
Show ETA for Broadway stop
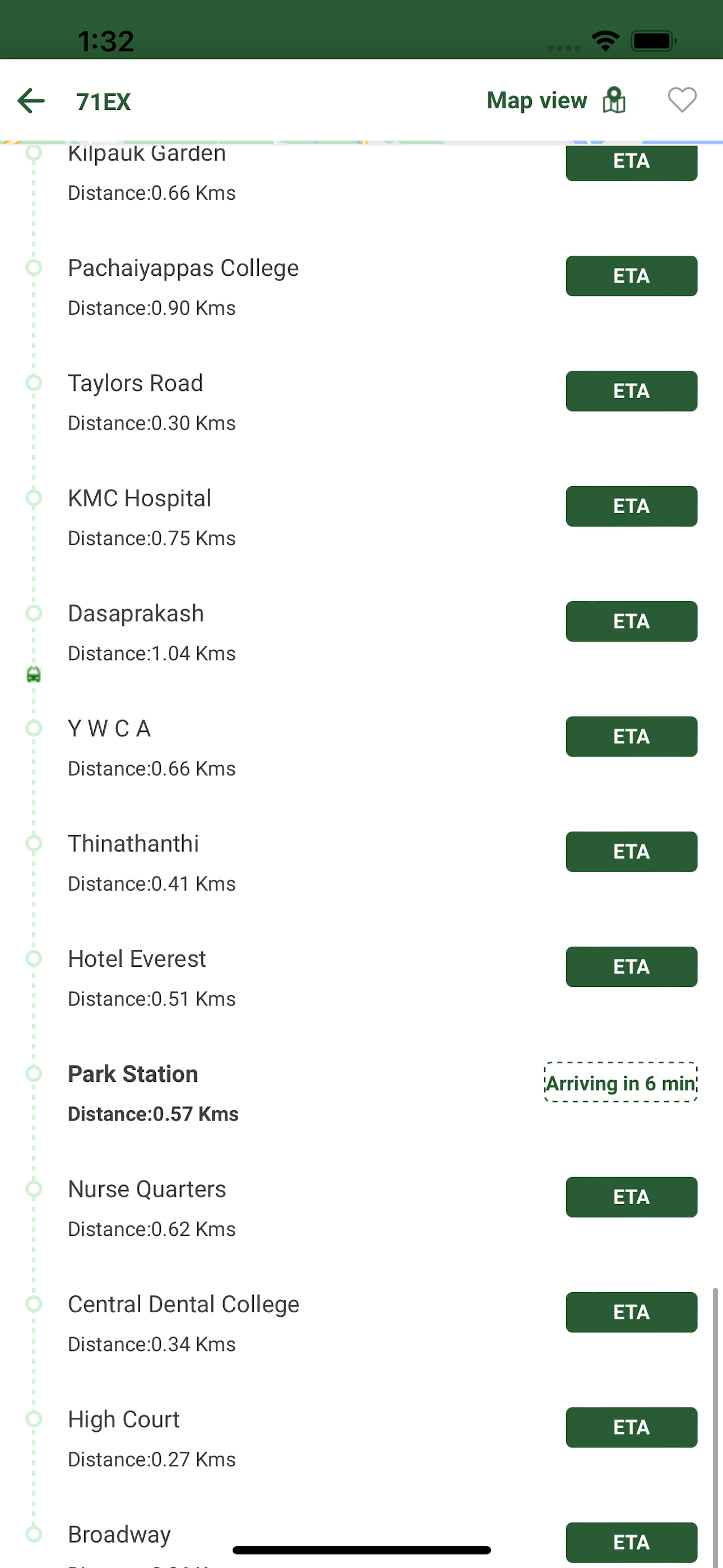tap(631, 1542)
